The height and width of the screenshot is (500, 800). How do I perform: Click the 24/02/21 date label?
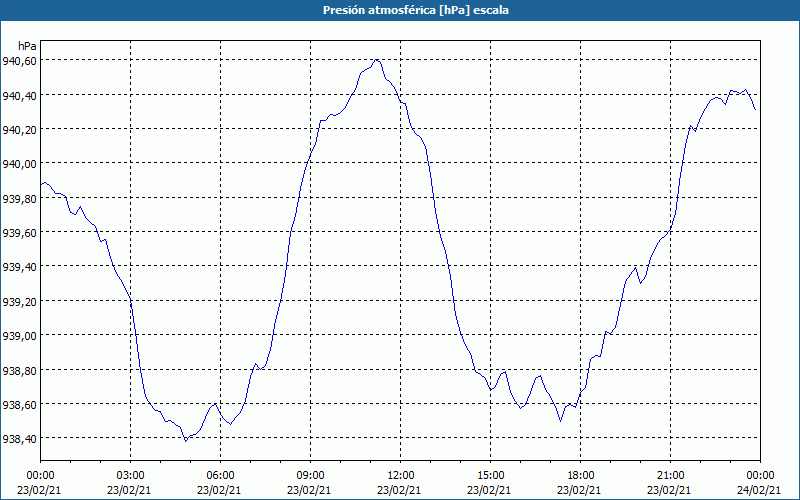pyautogui.click(x=759, y=490)
